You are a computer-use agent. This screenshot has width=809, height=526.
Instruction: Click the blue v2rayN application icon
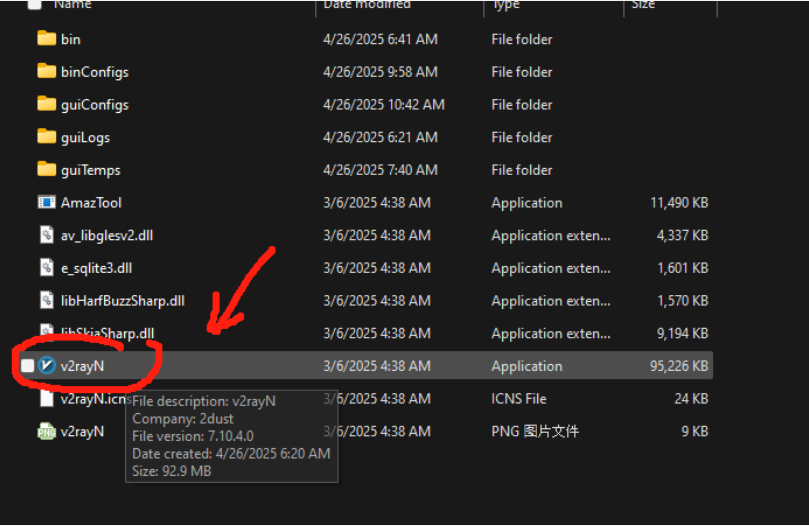click(46, 365)
